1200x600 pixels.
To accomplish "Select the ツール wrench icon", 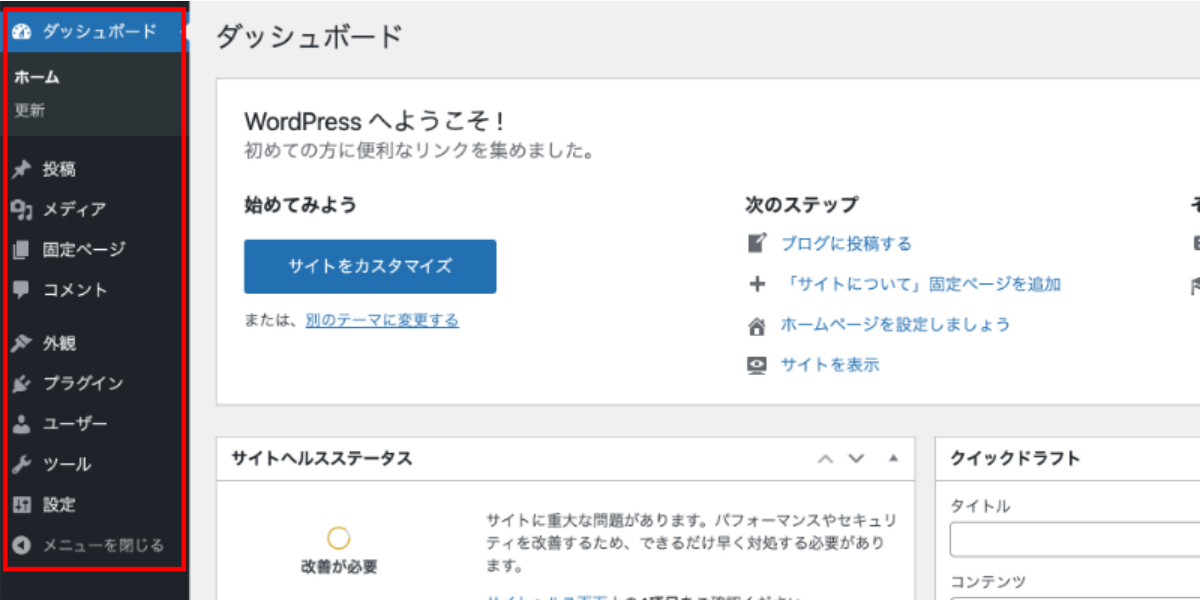I will (x=23, y=464).
